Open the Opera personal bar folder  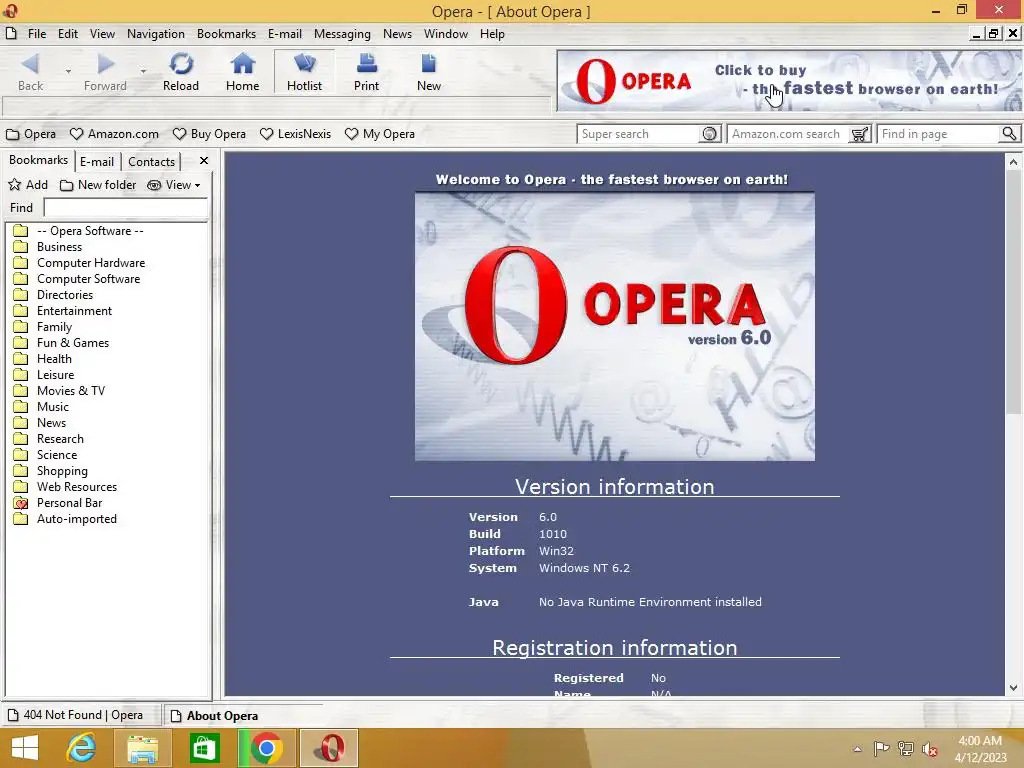(x=31, y=134)
